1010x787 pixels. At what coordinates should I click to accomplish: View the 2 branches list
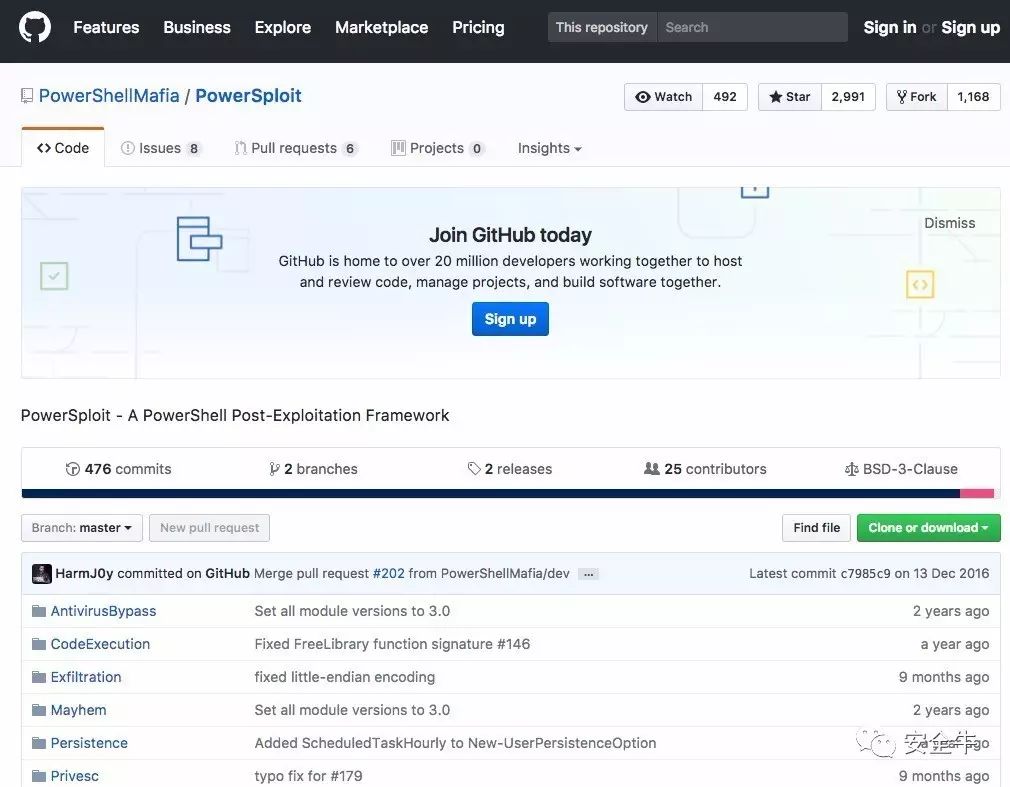pyautogui.click(x=313, y=469)
